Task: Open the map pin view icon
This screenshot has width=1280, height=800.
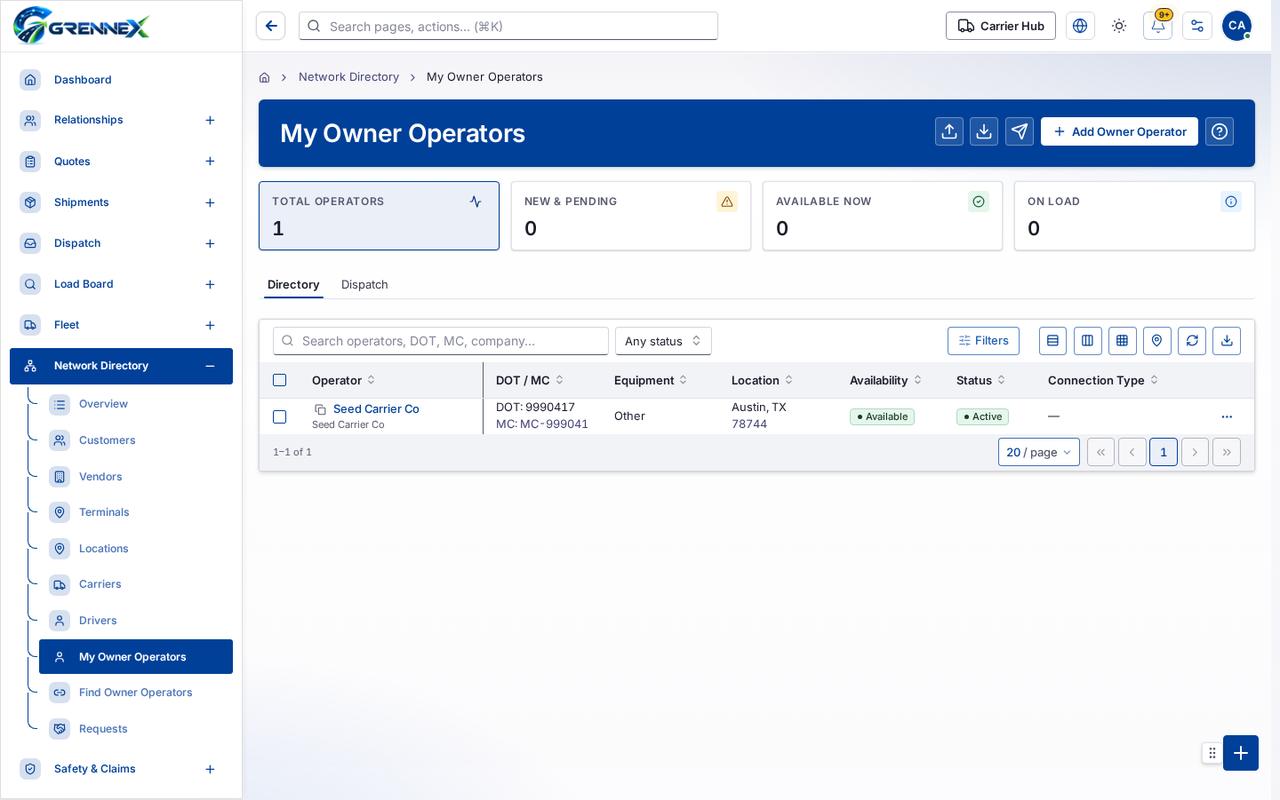Action: coord(1157,341)
